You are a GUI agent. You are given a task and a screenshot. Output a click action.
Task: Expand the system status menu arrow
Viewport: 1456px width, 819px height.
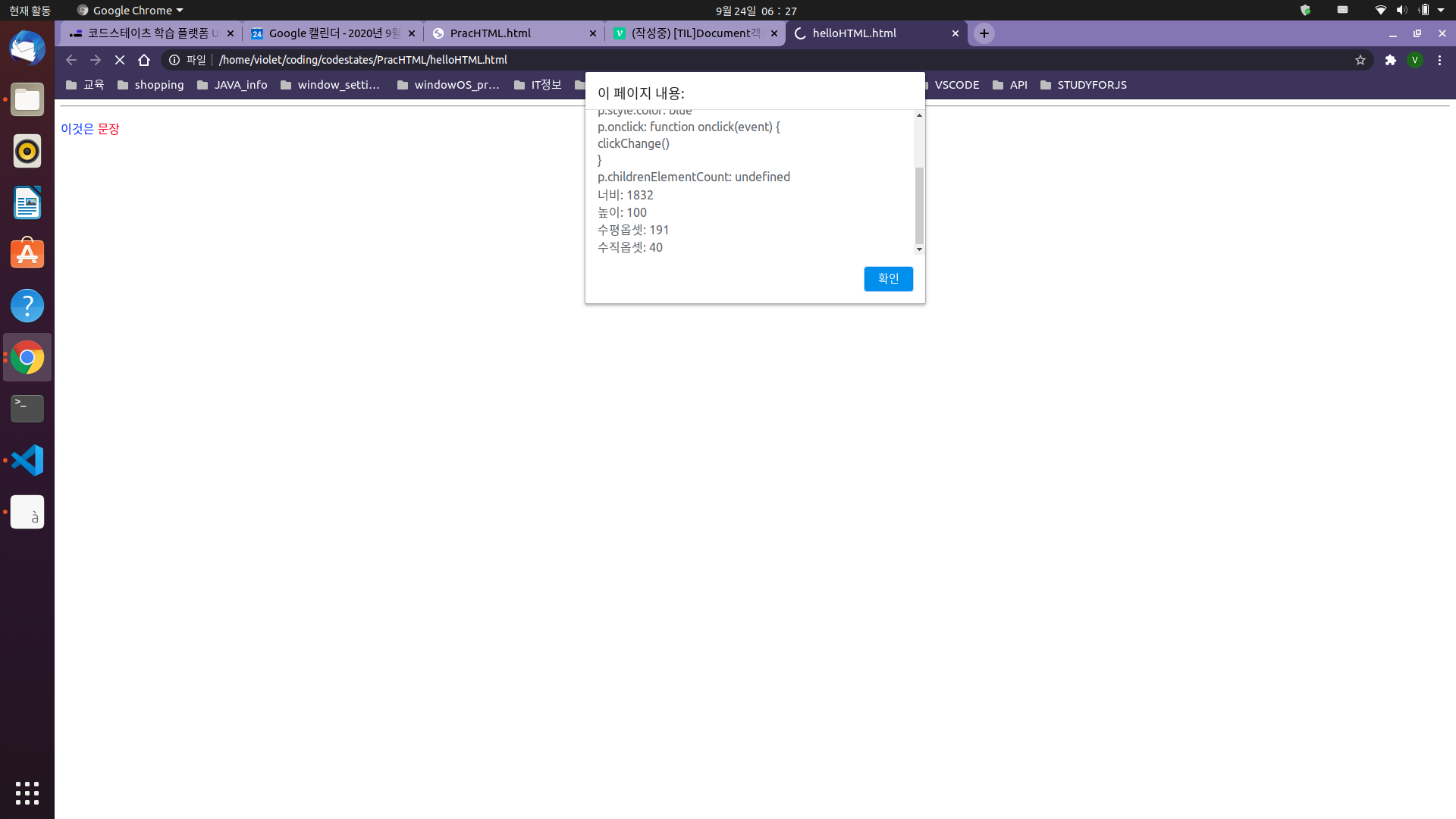(x=1441, y=11)
